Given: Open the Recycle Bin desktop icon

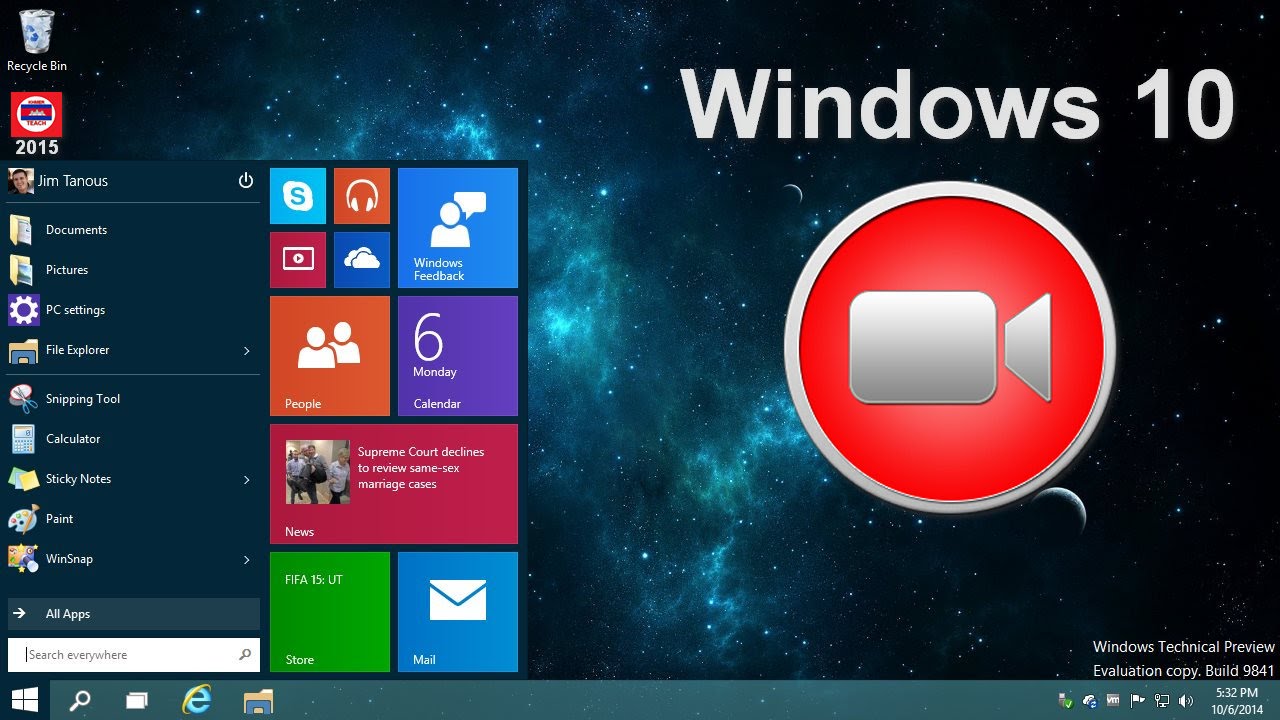Looking at the screenshot, I should pyautogui.click(x=37, y=40).
